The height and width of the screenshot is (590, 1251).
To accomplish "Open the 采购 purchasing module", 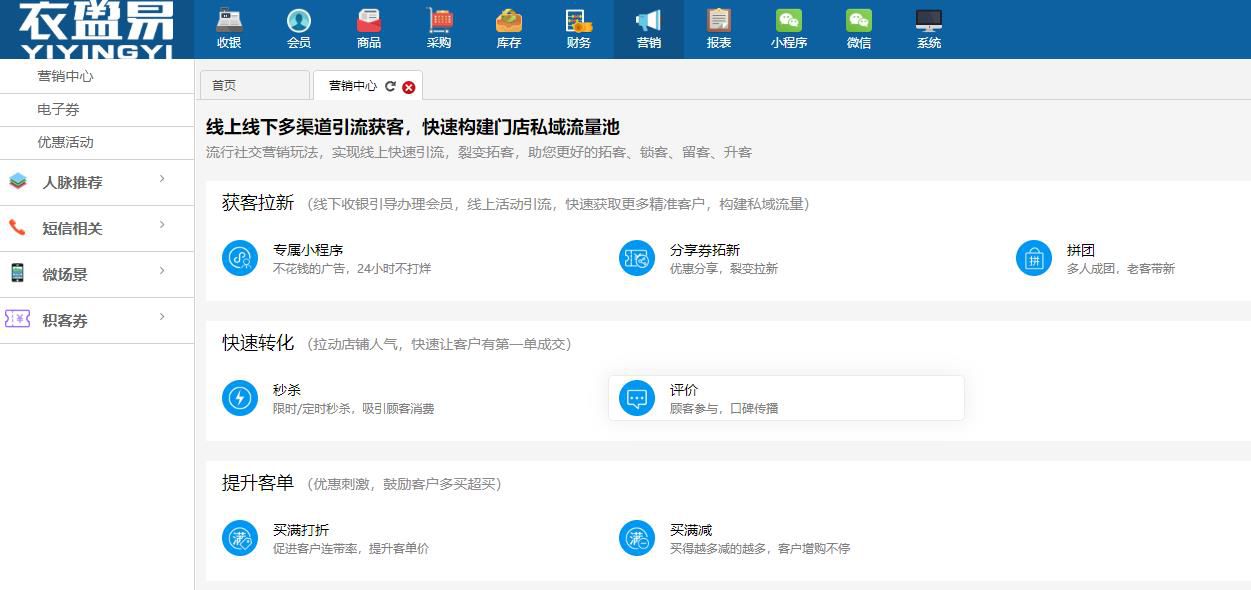I will tap(438, 29).
